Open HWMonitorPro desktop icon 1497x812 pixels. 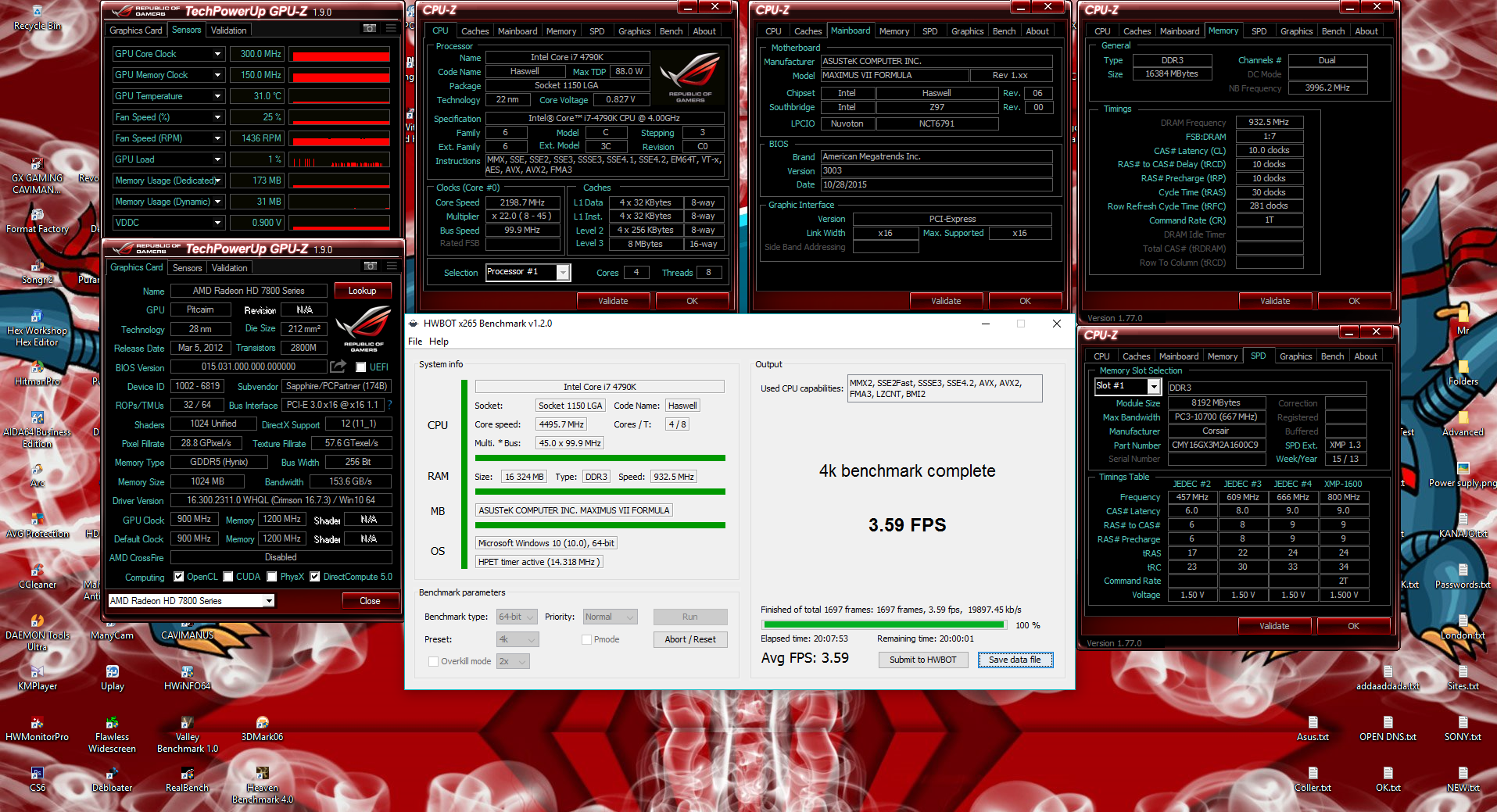coord(37,728)
